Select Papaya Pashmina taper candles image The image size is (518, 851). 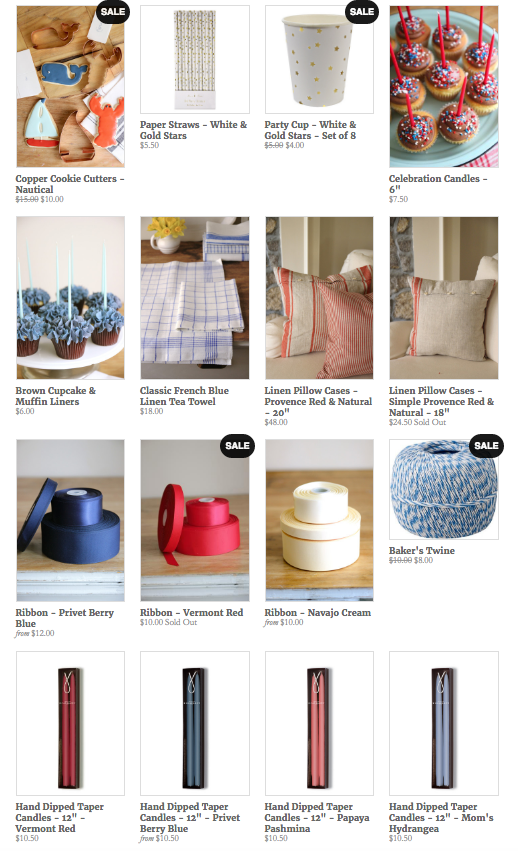(319, 723)
